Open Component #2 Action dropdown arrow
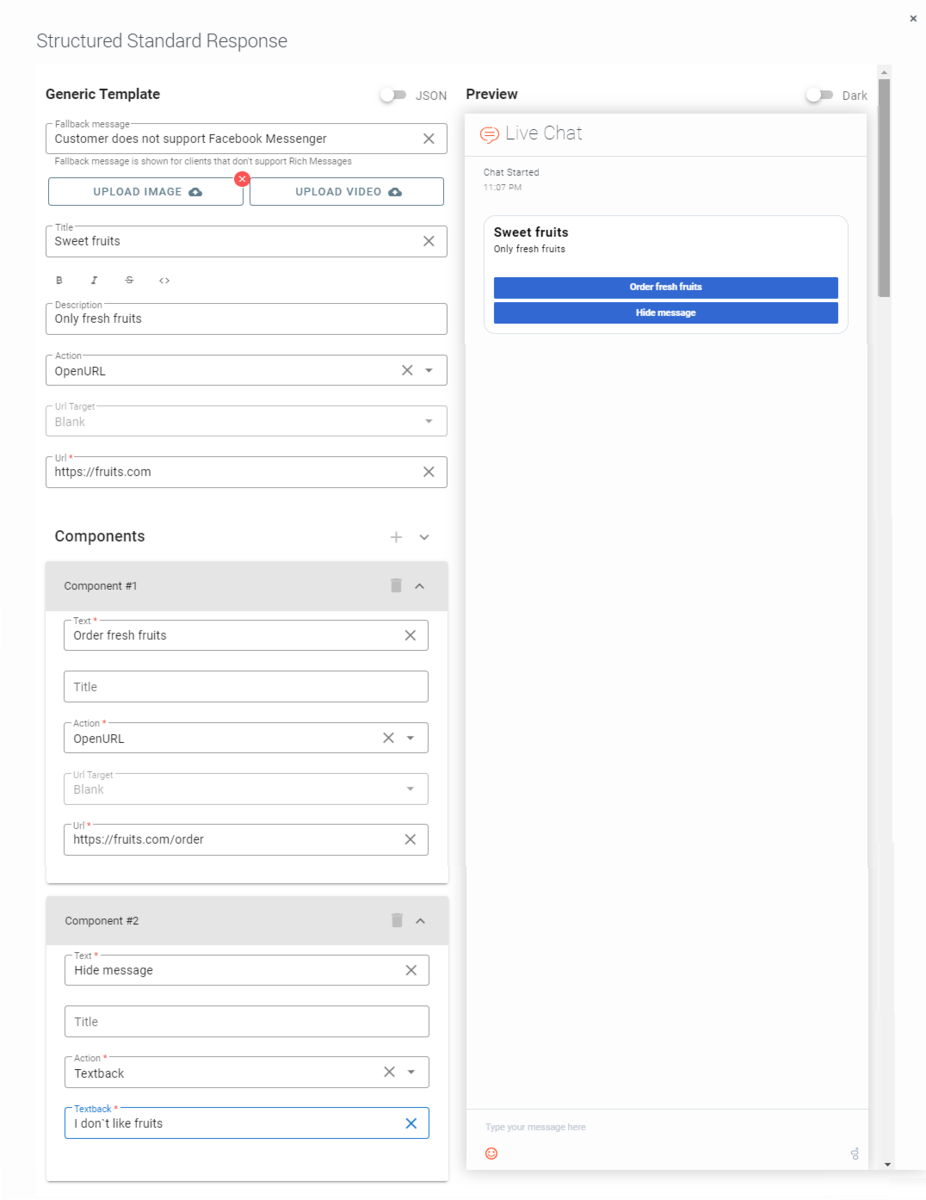 point(411,1073)
